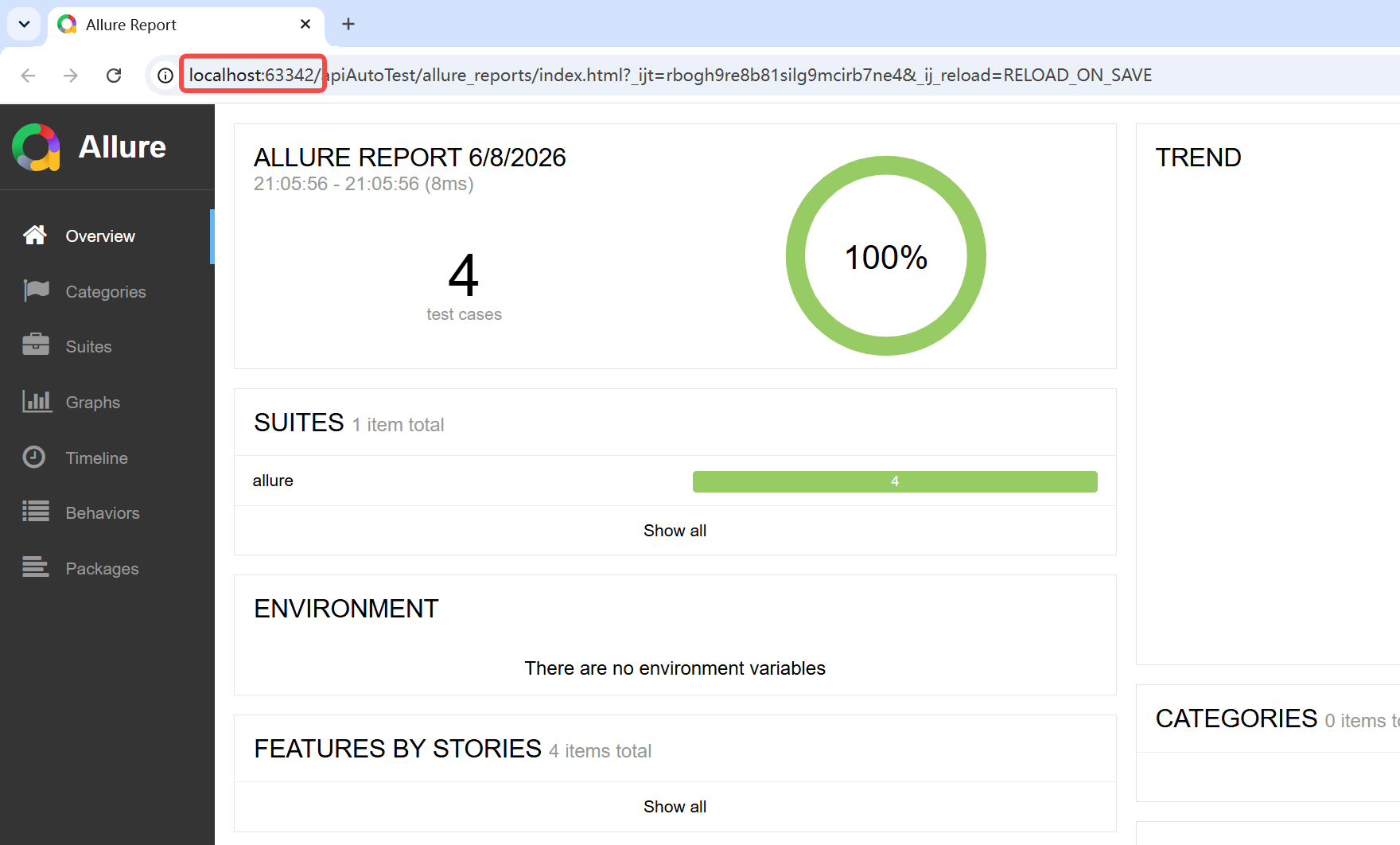Click the FEATURES BY STORIES heading
Image resolution: width=1400 pixels, height=845 pixels.
(398, 749)
